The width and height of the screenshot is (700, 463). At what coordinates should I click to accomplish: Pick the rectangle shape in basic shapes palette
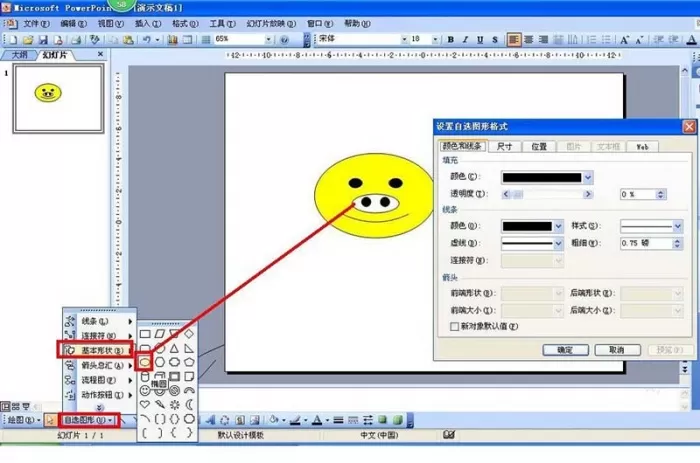(x=145, y=334)
